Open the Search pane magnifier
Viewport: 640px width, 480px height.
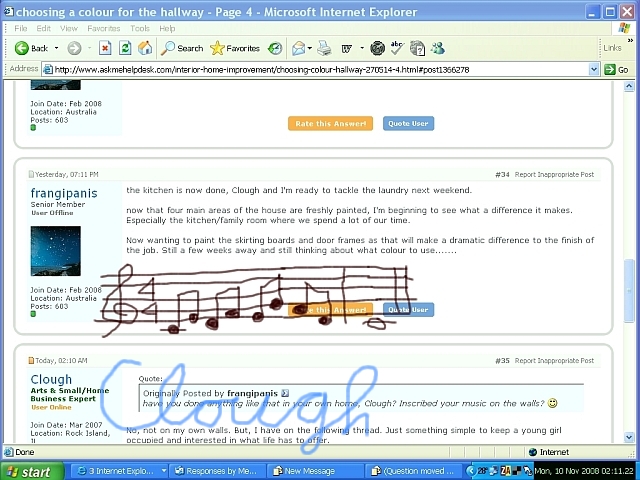pyautogui.click(x=182, y=48)
